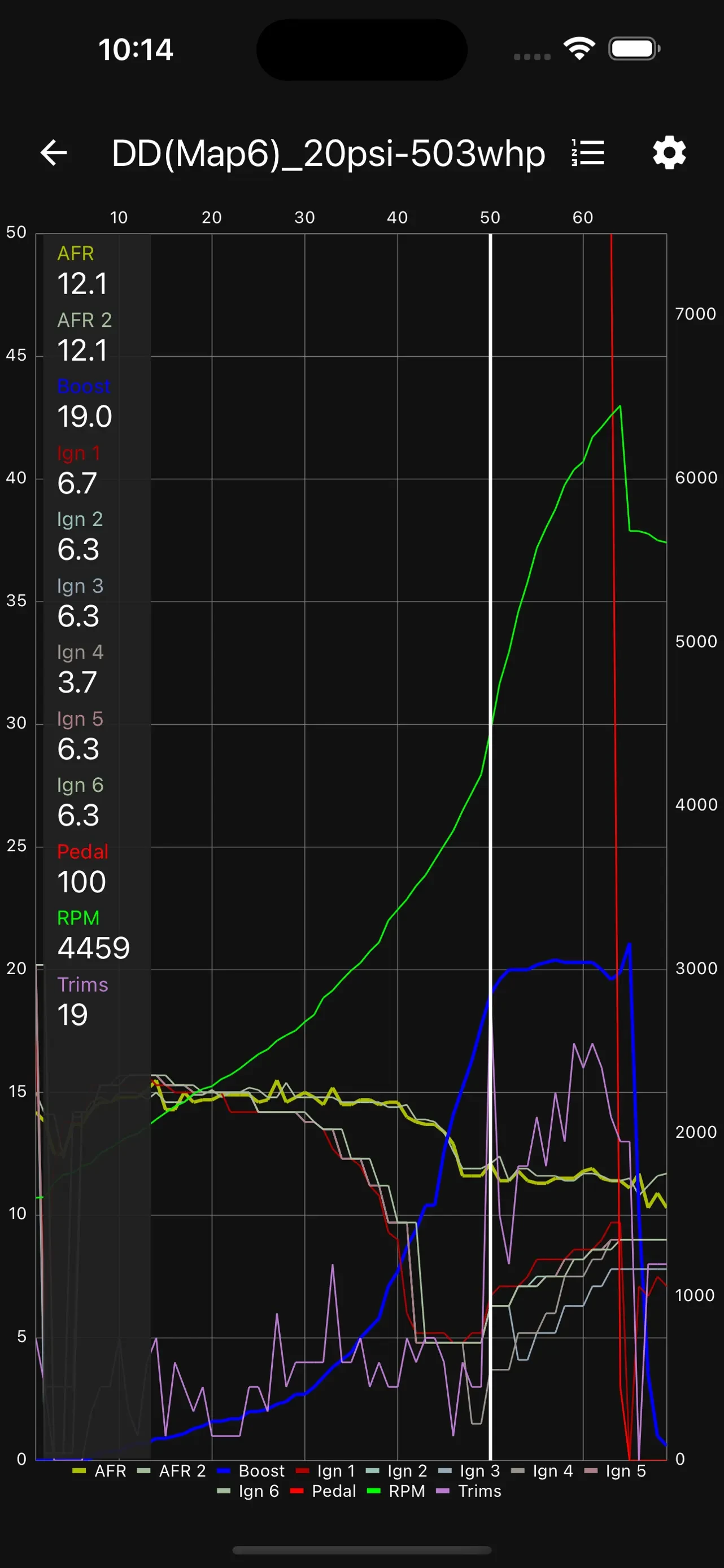
Task: Open the settings gear icon
Action: click(669, 152)
